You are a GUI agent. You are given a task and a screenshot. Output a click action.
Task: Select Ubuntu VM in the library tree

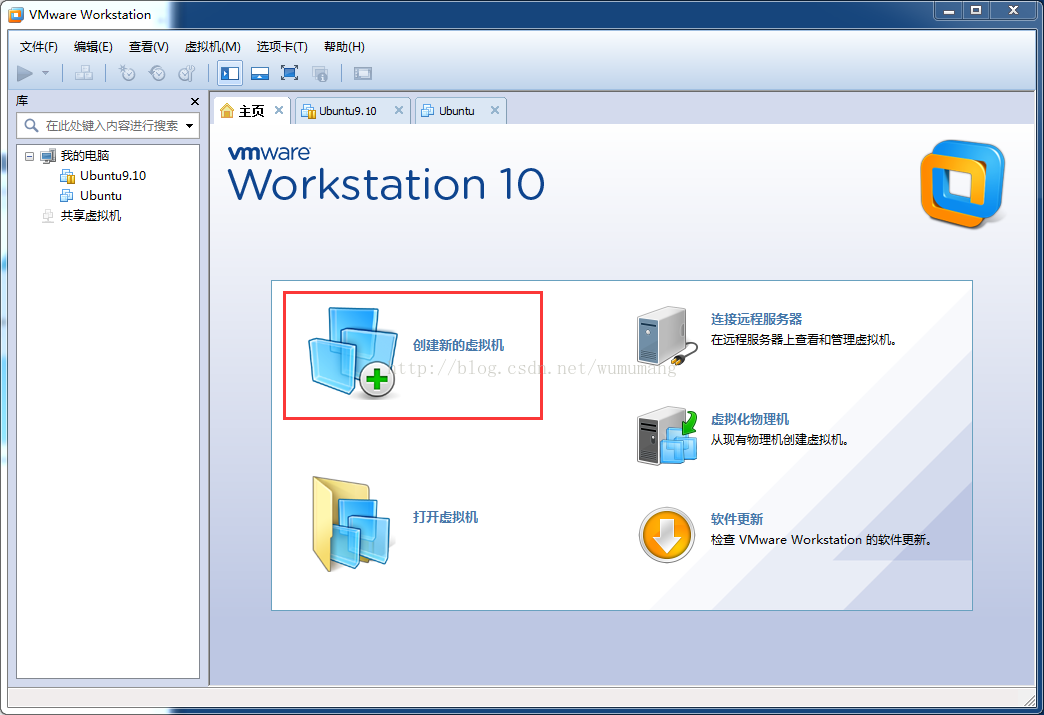click(101, 196)
